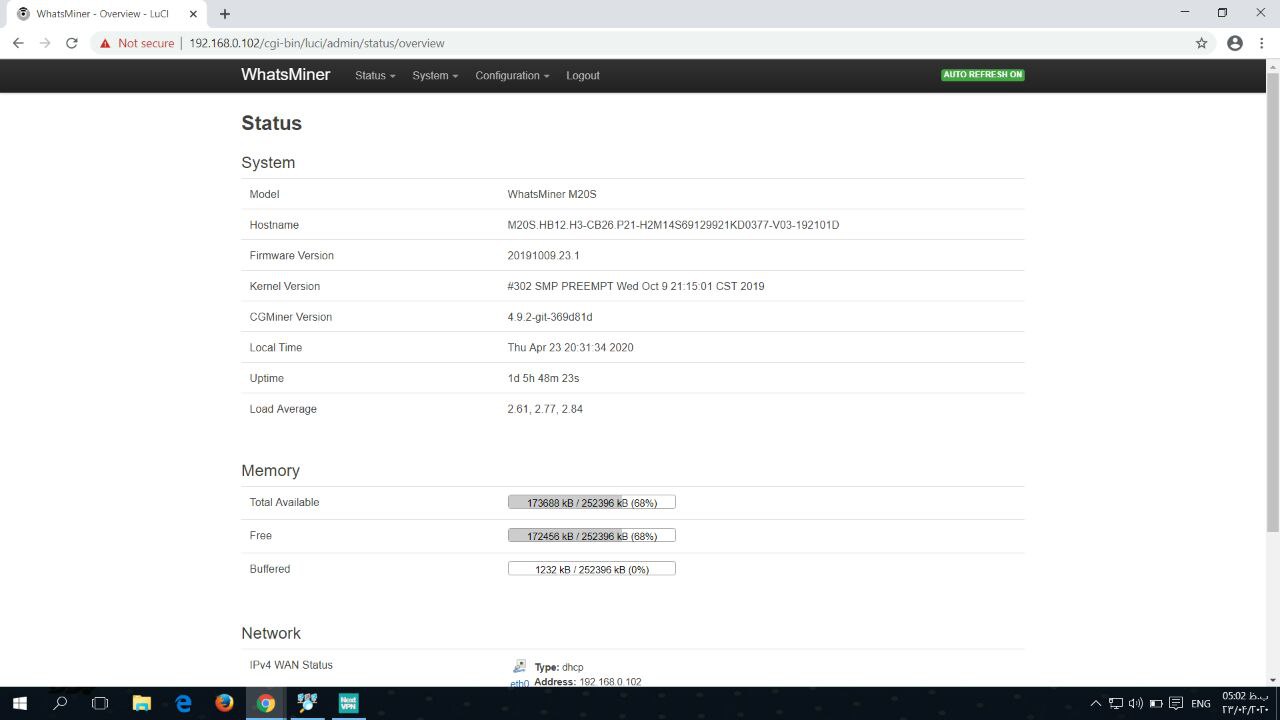The height and width of the screenshot is (720, 1280).
Task: Switch to Chrome taskbar icon
Action: [265, 703]
